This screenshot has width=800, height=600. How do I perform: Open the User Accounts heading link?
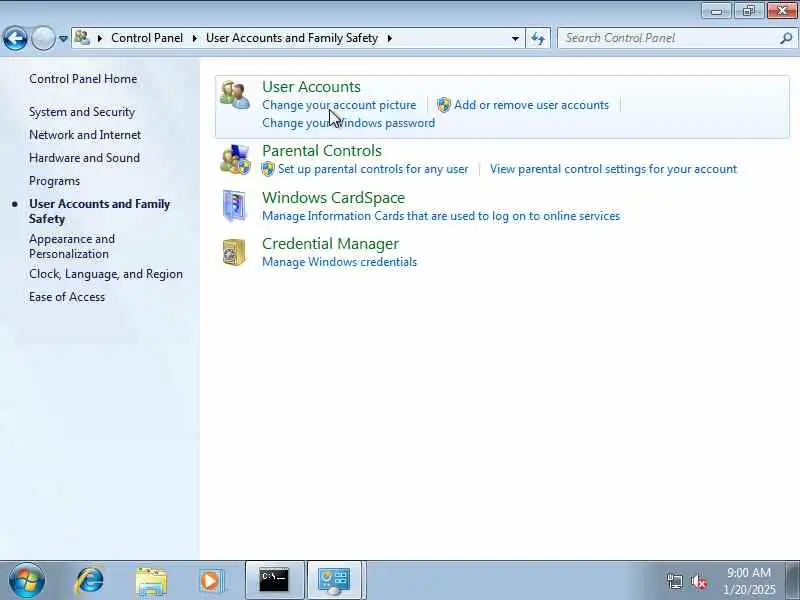coord(311,87)
